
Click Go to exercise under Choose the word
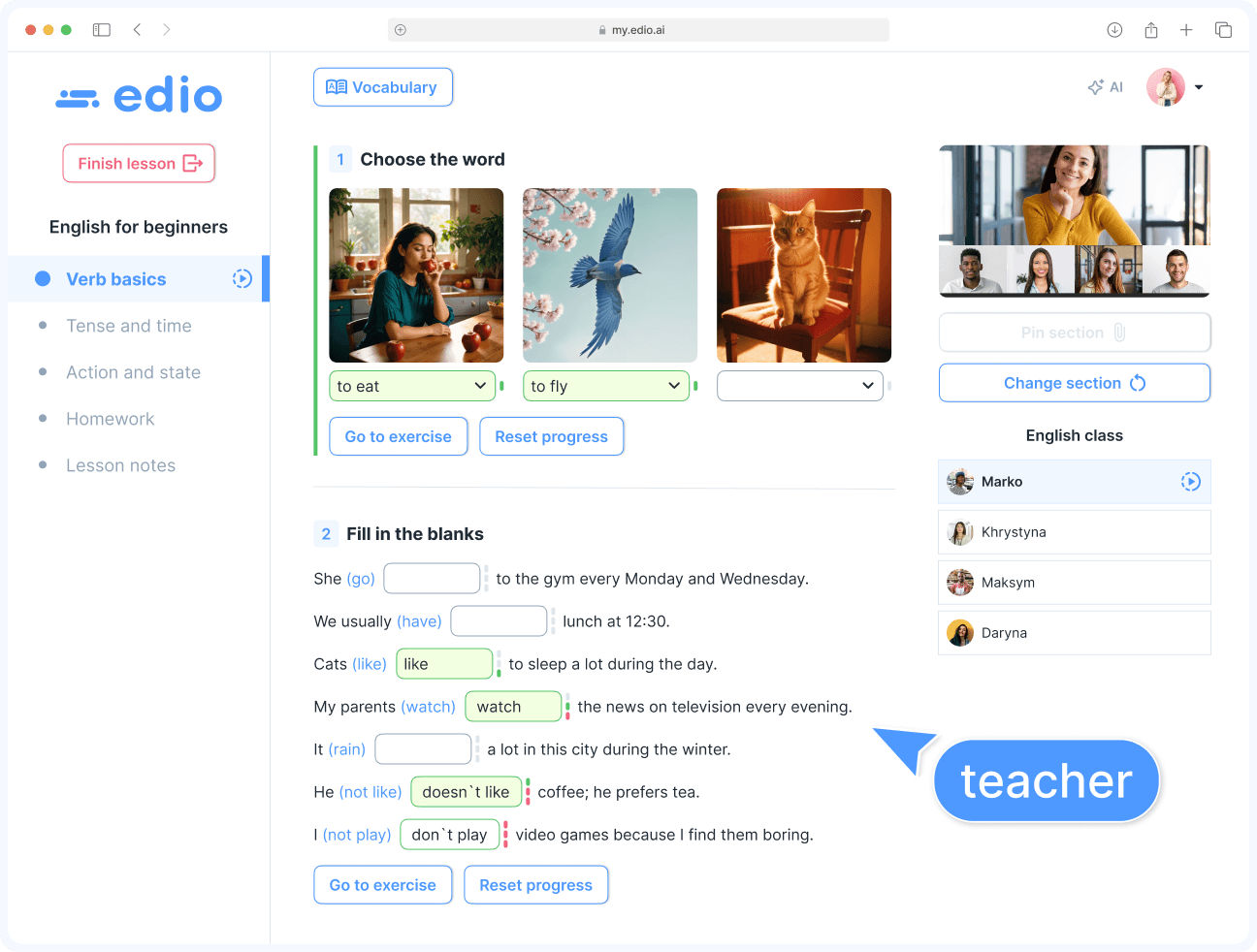pyautogui.click(x=398, y=436)
